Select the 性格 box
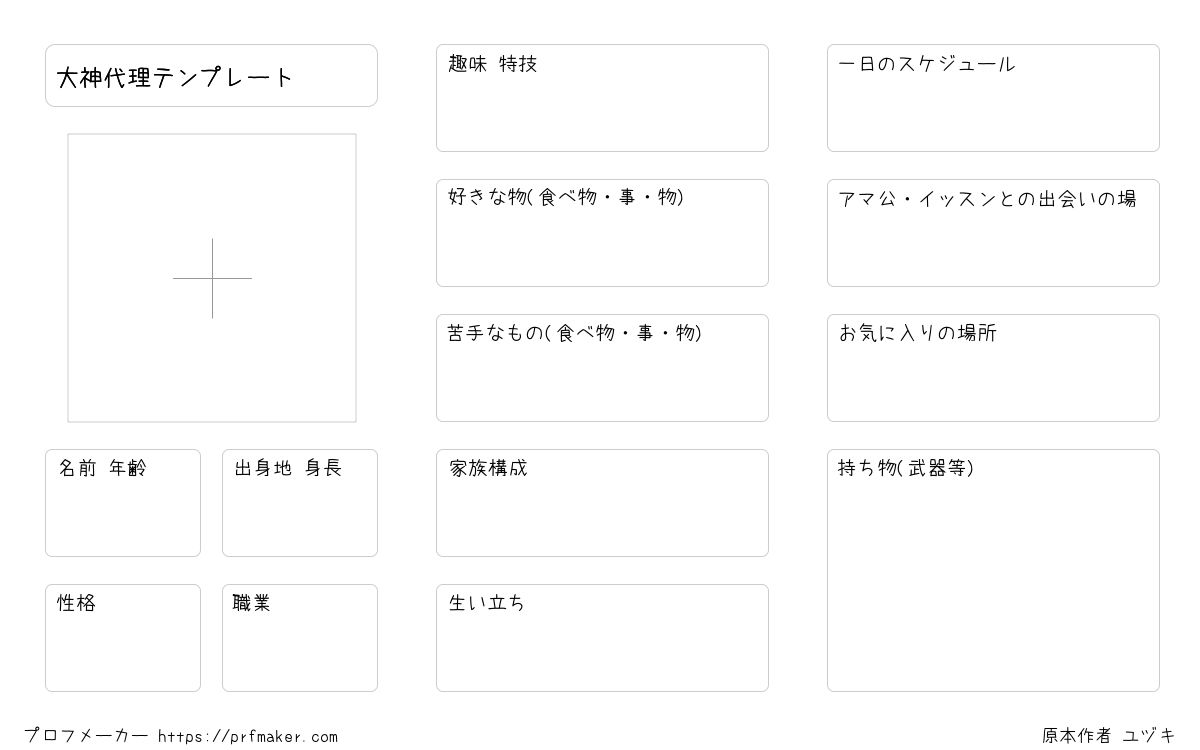 [x=123, y=638]
